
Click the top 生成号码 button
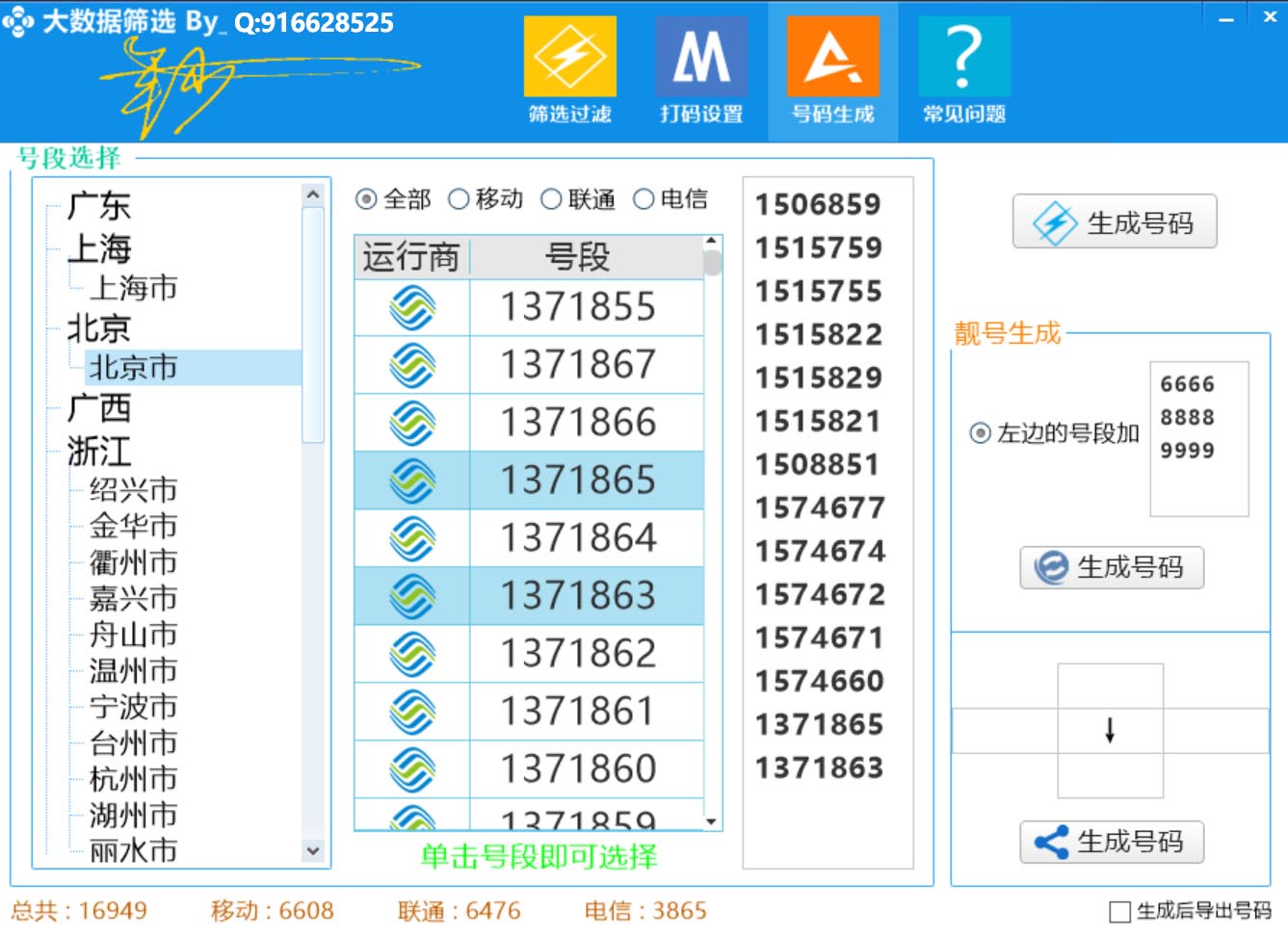[x=1115, y=221]
